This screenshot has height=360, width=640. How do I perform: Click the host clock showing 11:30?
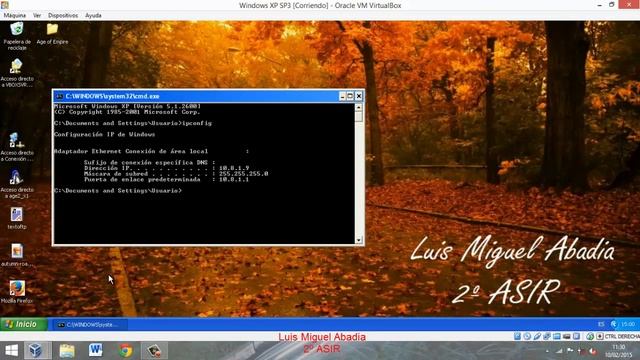point(618,347)
